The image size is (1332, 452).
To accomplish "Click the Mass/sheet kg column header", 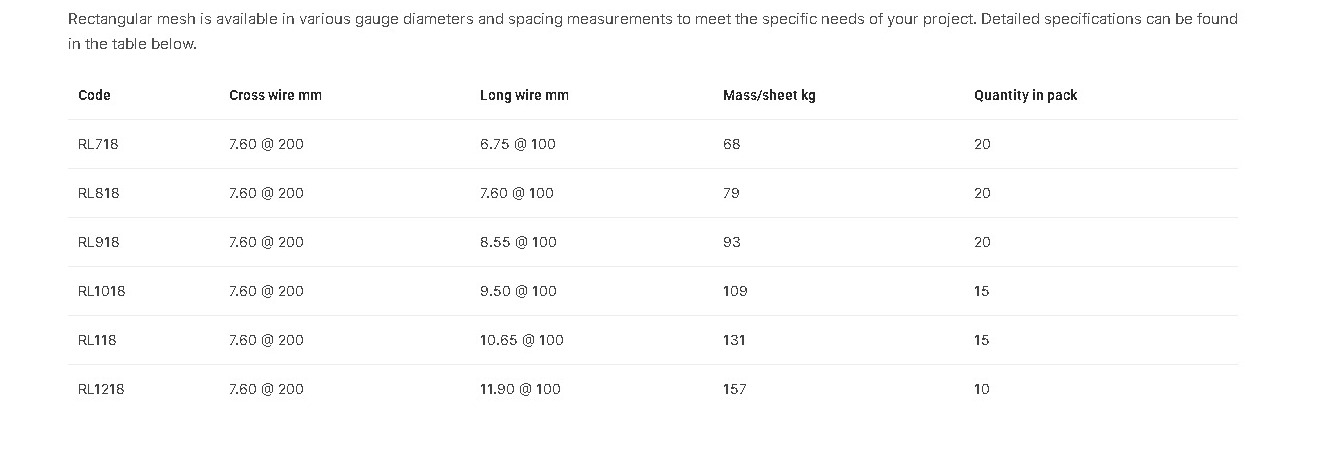I will [x=769, y=95].
